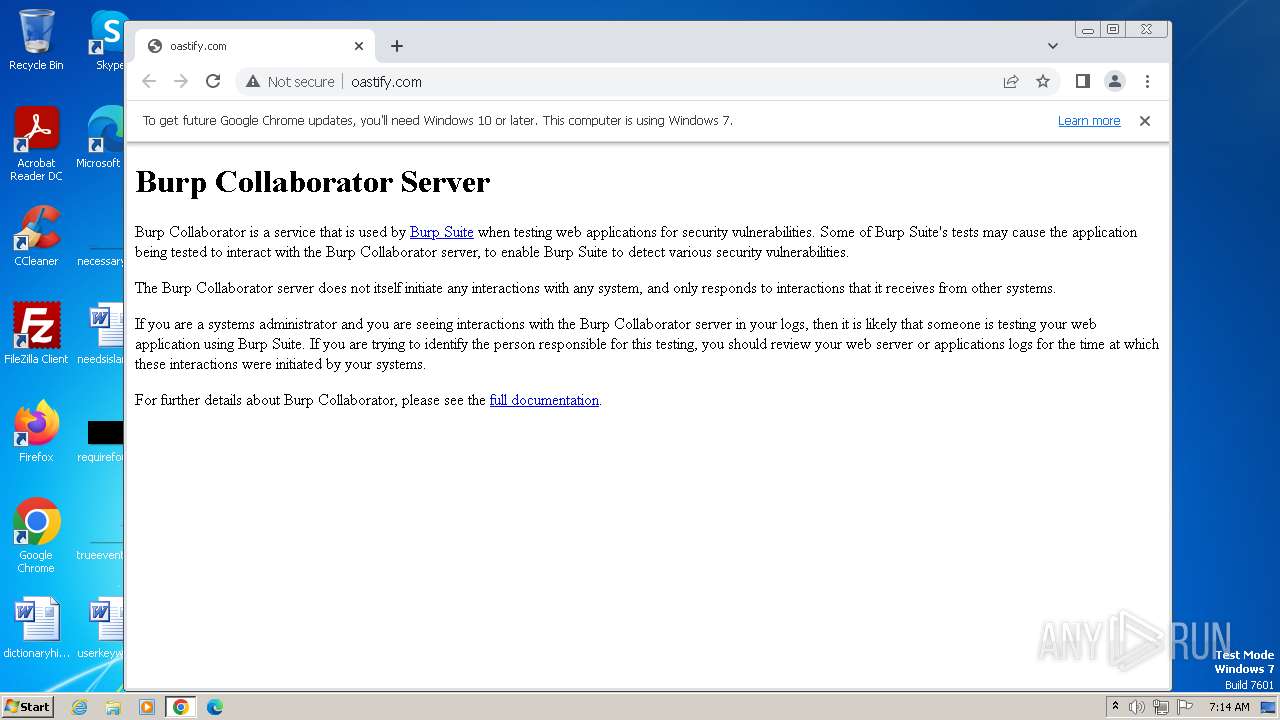
Task: Select the oastify.com tab
Action: coord(255,46)
